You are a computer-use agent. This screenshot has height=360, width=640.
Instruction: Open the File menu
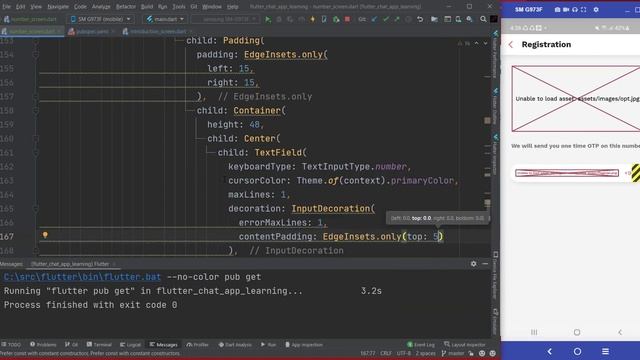pyautogui.click(x=7, y=7)
